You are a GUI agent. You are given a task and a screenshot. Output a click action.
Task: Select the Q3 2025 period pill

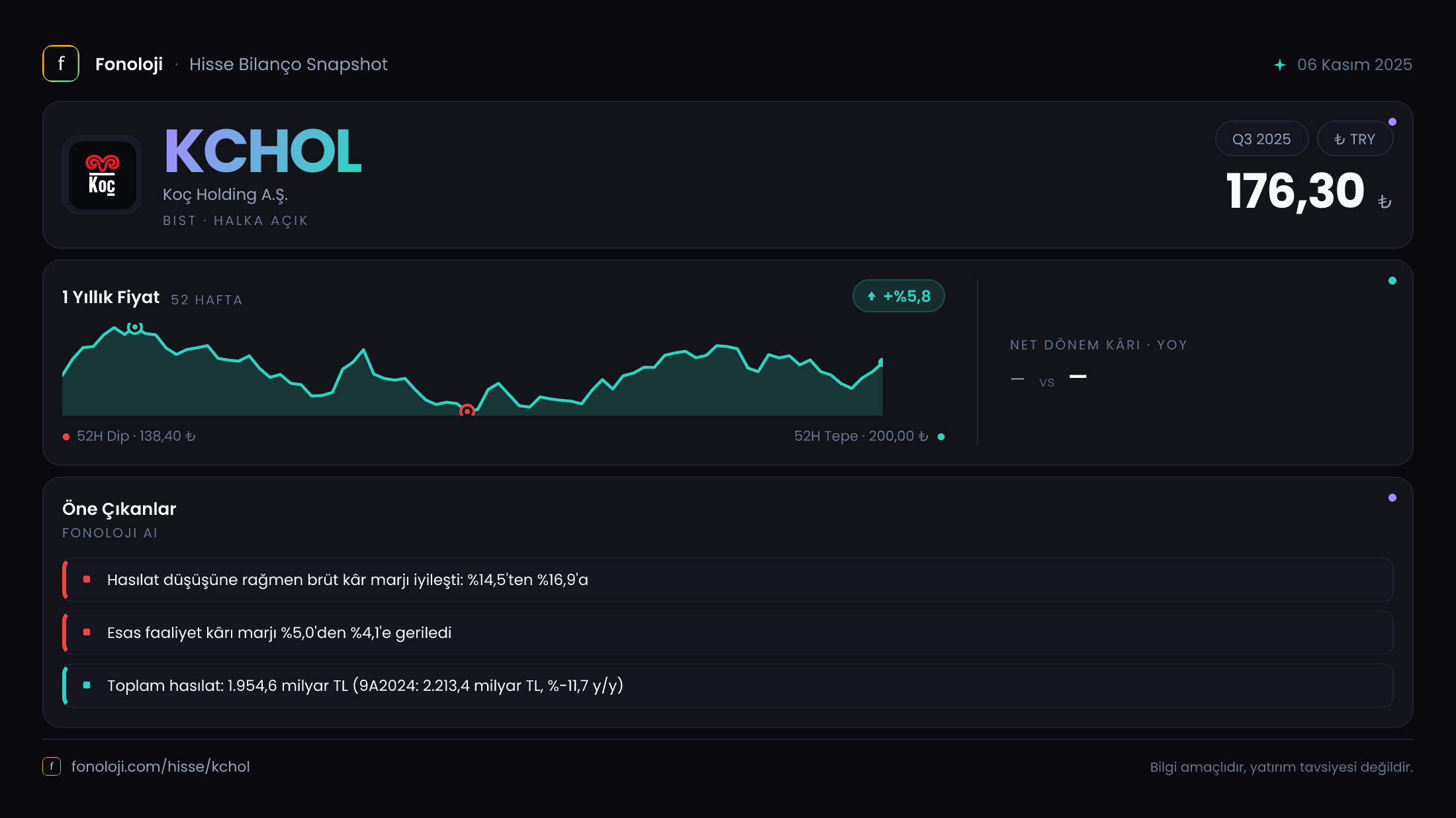(1261, 139)
